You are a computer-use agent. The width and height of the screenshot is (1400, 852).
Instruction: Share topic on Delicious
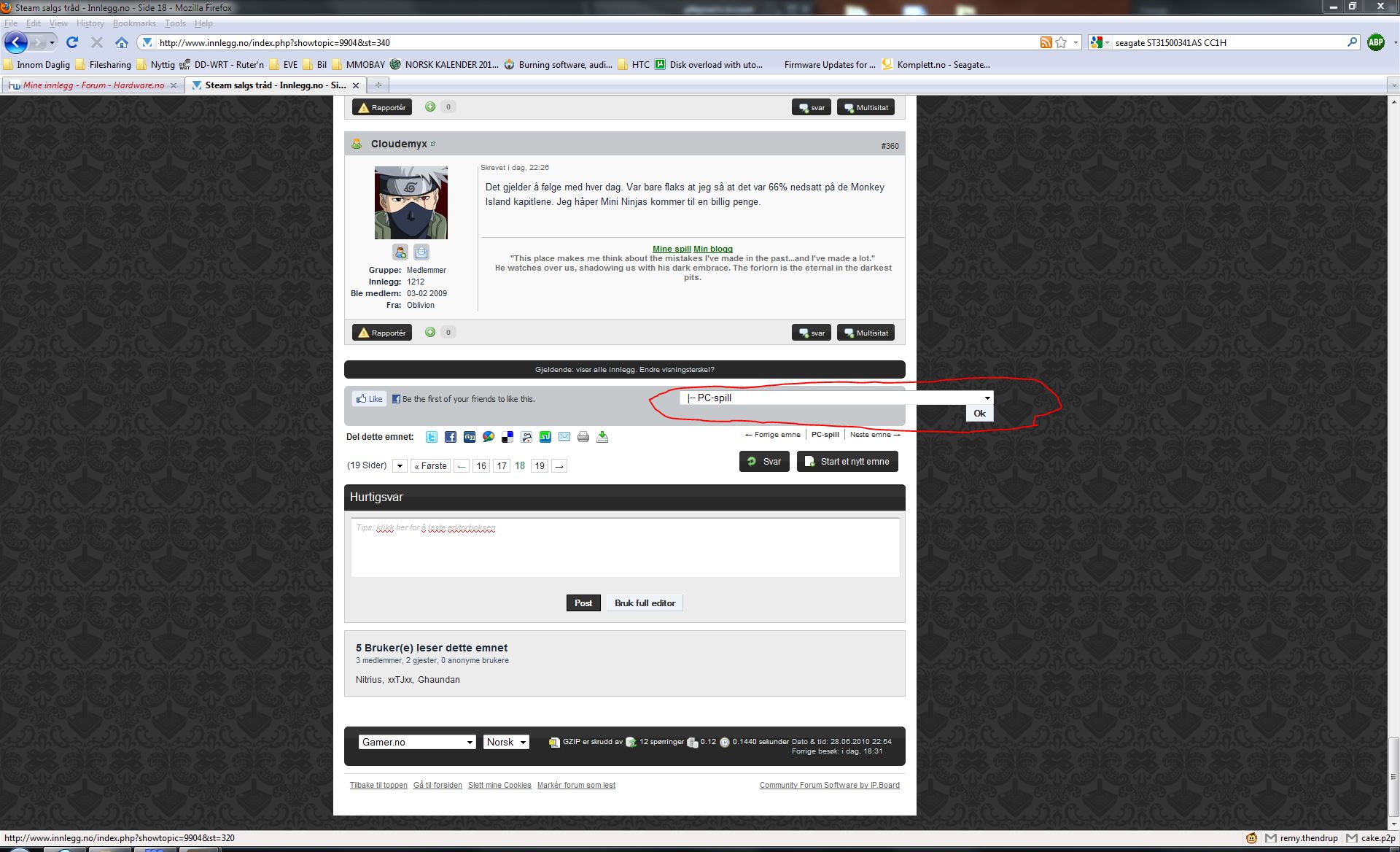507,437
